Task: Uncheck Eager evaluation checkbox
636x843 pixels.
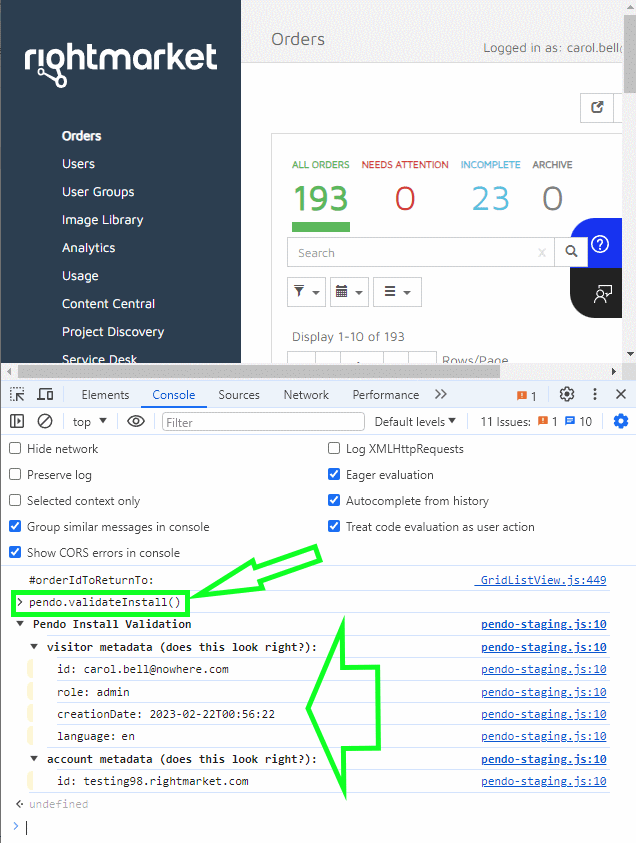Action: tap(335, 475)
